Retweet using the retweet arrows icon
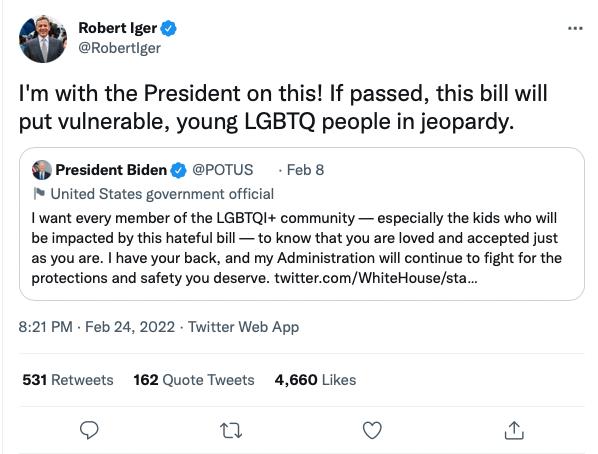Screen dimensions: 598x454 (231, 430)
